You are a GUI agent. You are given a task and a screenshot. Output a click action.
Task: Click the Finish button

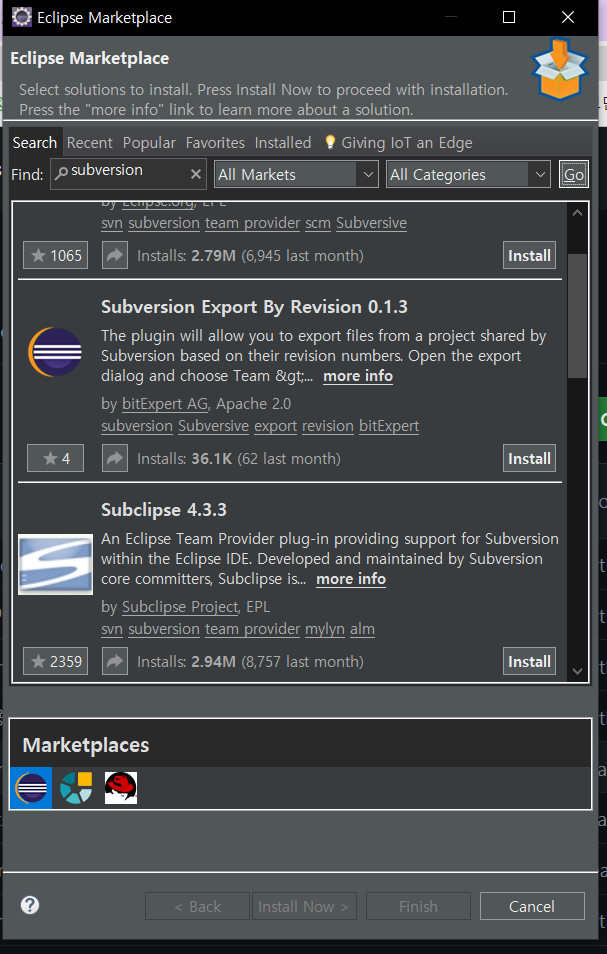(x=418, y=906)
